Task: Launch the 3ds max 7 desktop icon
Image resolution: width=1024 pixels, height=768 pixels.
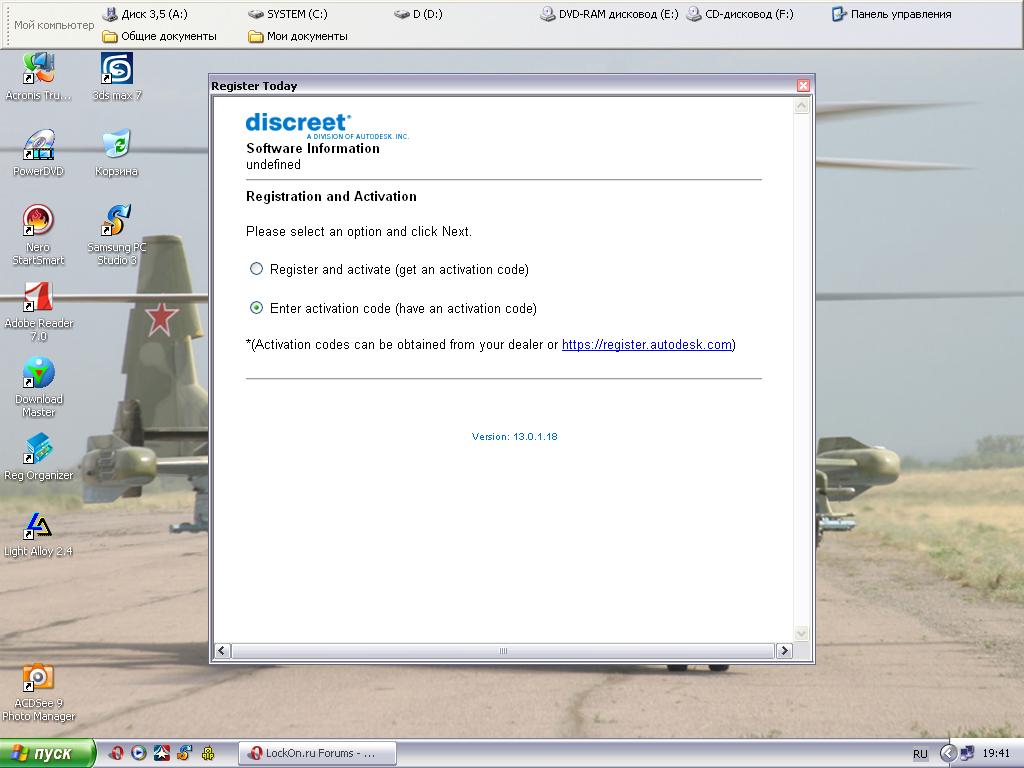Action: pyautogui.click(x=116, y=76)
